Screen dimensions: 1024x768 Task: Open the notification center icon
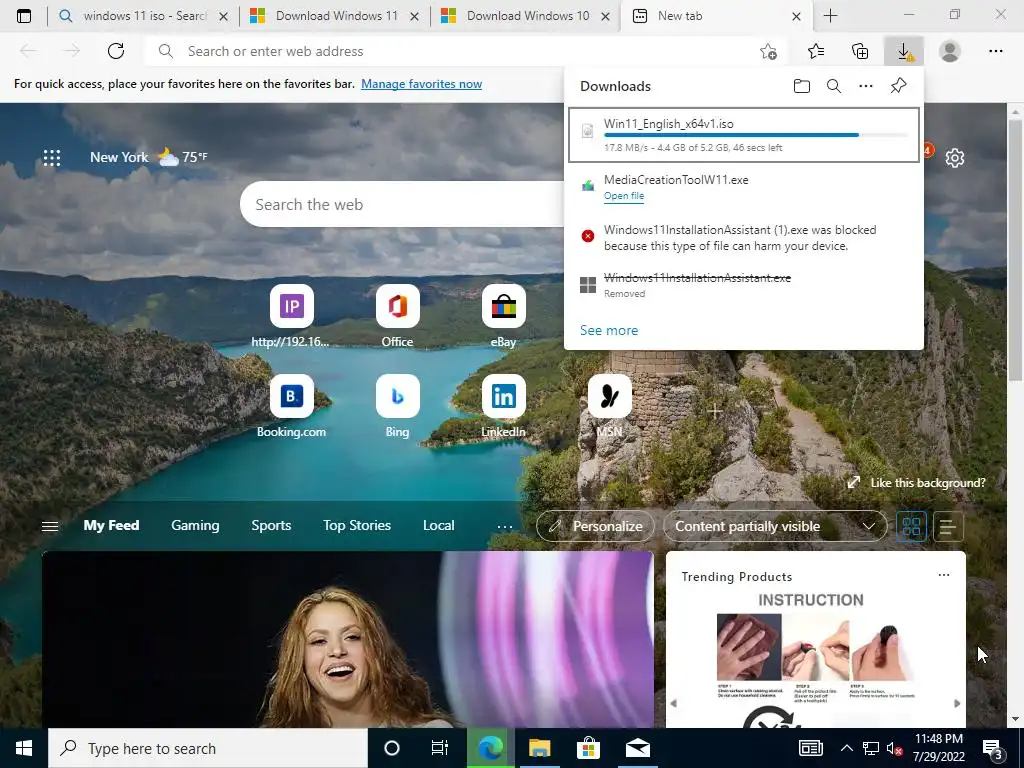(993, 748)
